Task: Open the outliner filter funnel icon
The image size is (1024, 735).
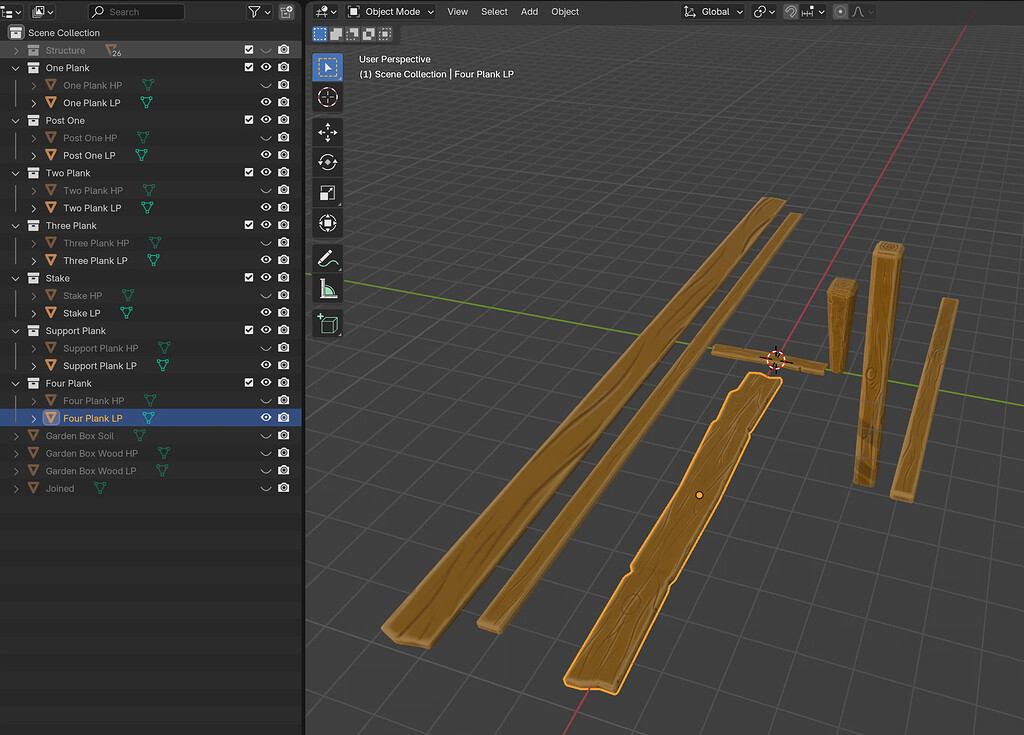Action: [255, 11]
